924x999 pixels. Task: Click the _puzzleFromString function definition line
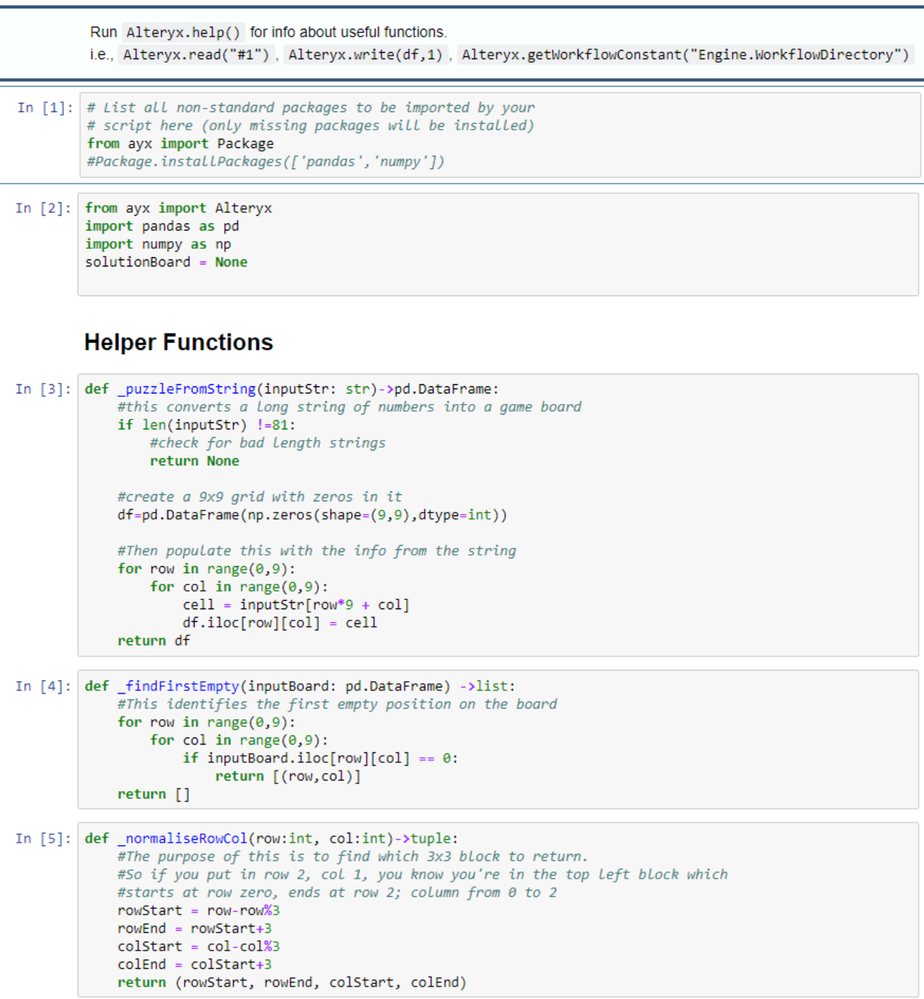coord(298,389)
